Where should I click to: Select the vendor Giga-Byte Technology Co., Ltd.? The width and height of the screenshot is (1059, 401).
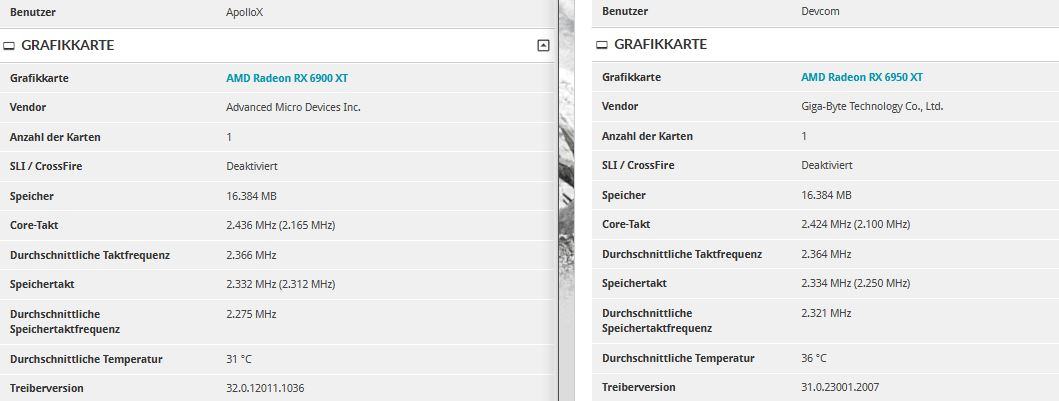click(872, 106)
